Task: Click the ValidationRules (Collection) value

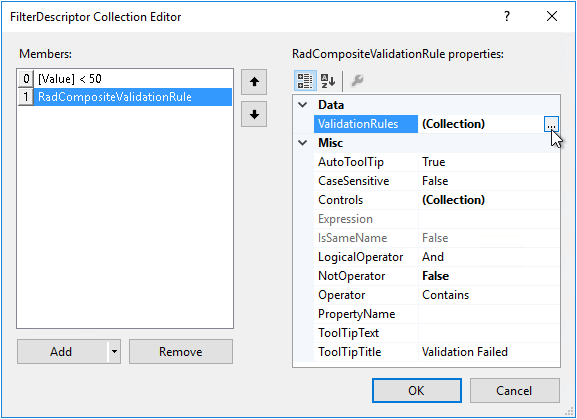Action: pos(453,124)
